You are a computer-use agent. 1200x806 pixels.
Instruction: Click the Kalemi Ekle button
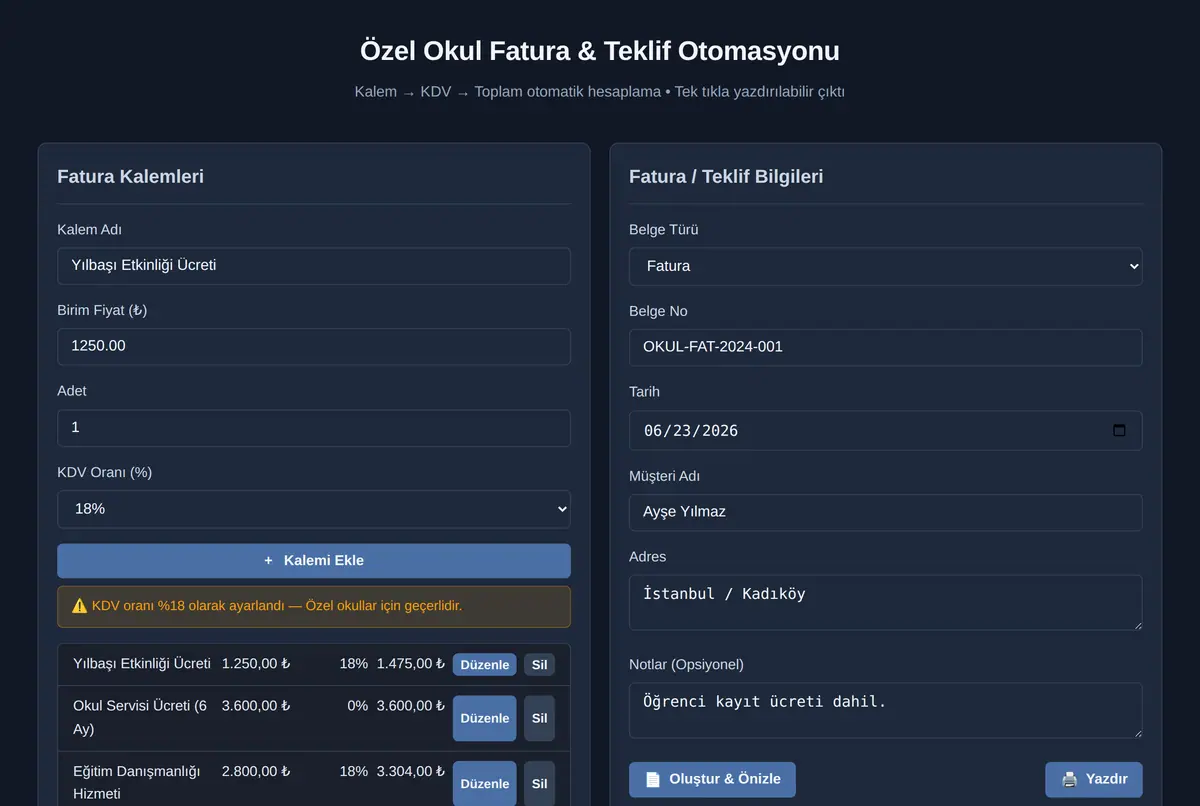tap(314, 561)
